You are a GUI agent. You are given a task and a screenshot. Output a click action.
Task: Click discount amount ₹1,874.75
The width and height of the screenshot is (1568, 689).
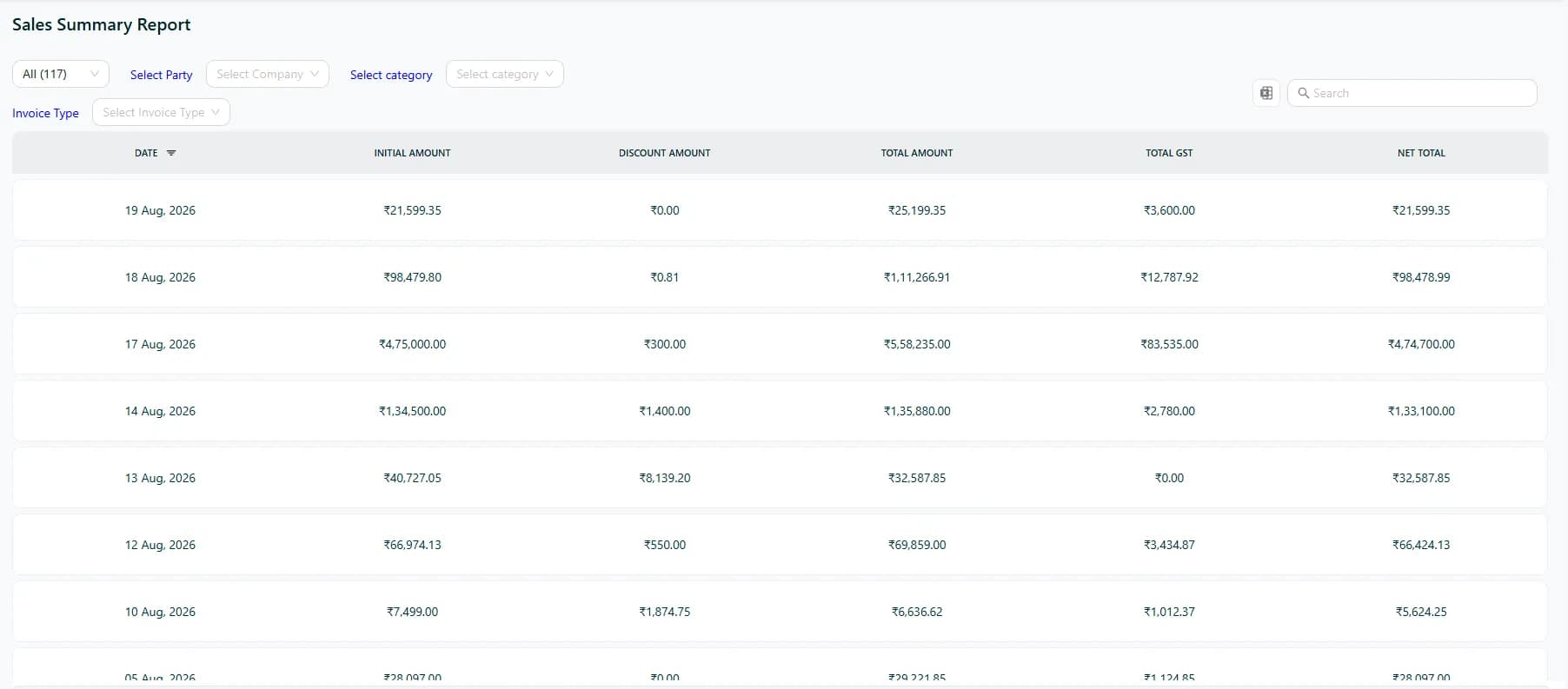[x=665, y=612]
